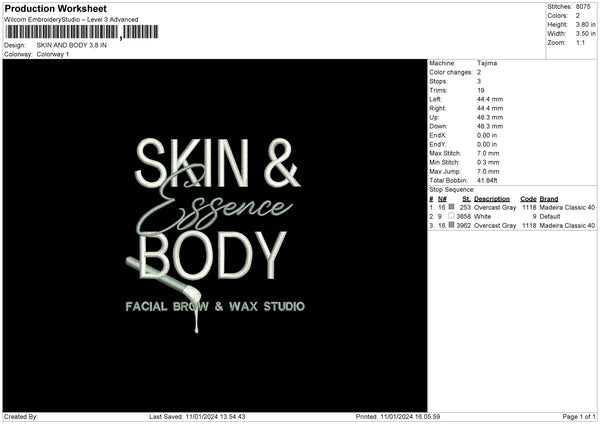Select the Overcast Gray swatch in stop row 1
This screenshot has width=600, height=424.
coord(452,207)
